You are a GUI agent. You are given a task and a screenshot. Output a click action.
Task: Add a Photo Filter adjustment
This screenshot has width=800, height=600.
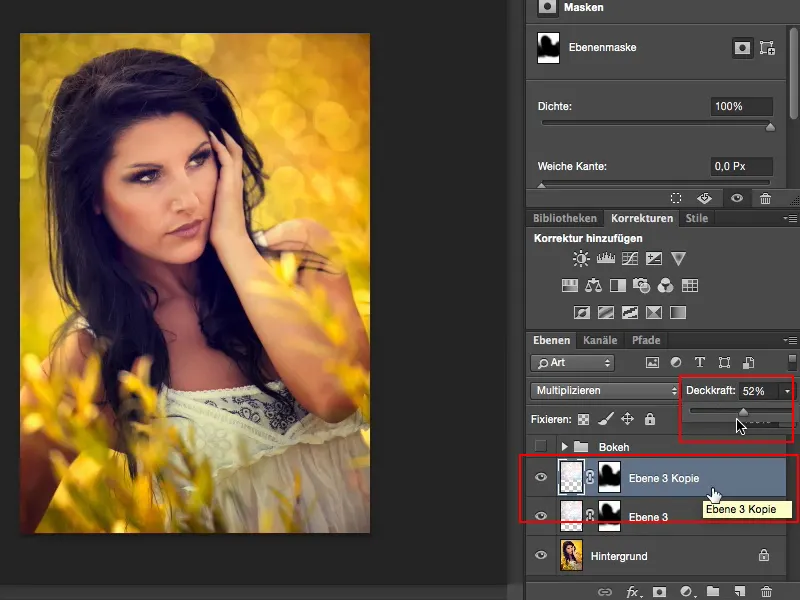tap(642, 286)
